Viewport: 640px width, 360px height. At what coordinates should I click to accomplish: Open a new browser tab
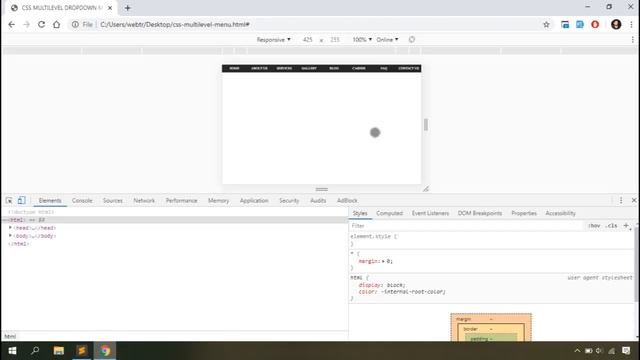pos(127,8)
